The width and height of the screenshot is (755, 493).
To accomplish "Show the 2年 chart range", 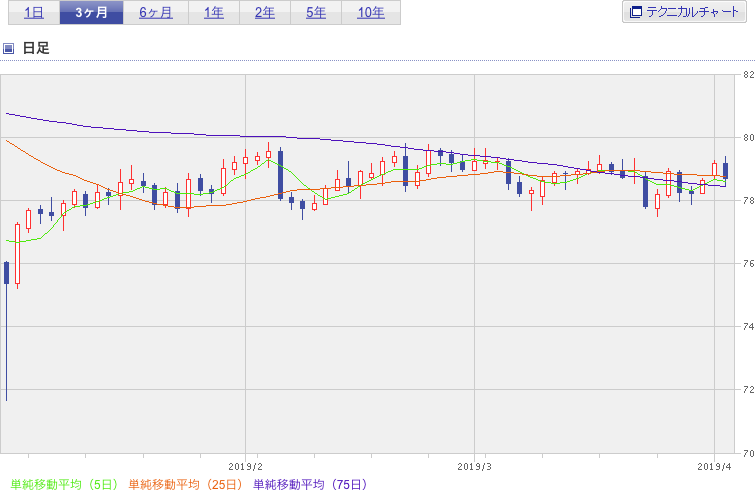I will coord(265,13).
